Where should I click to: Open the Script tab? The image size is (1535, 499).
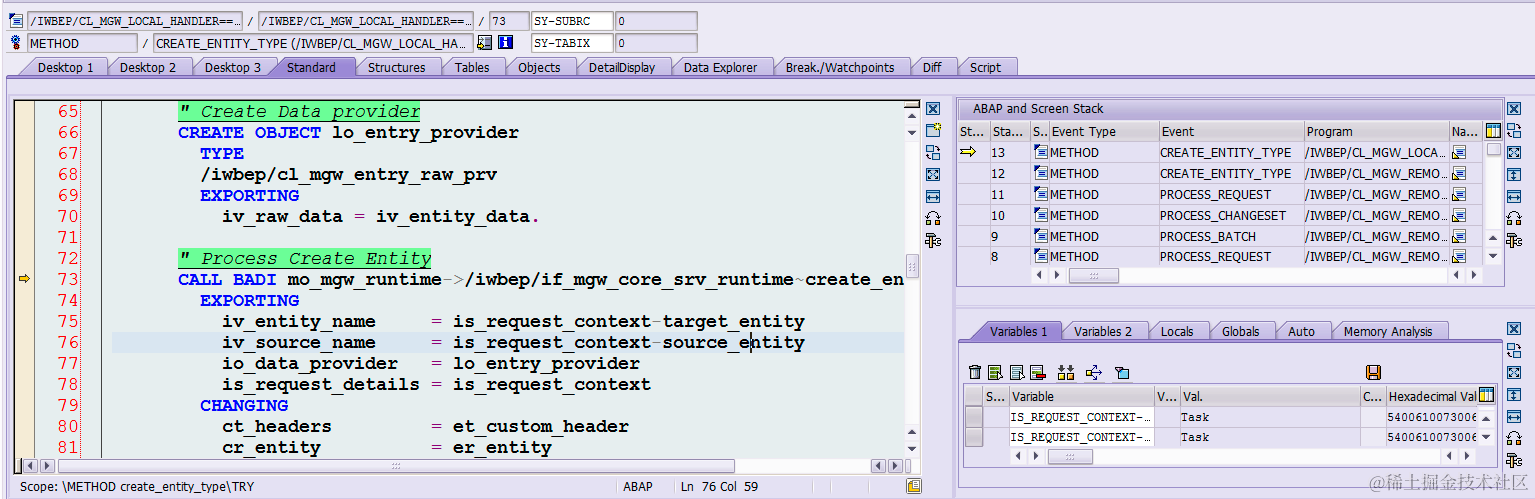click(x=985, y=67)
